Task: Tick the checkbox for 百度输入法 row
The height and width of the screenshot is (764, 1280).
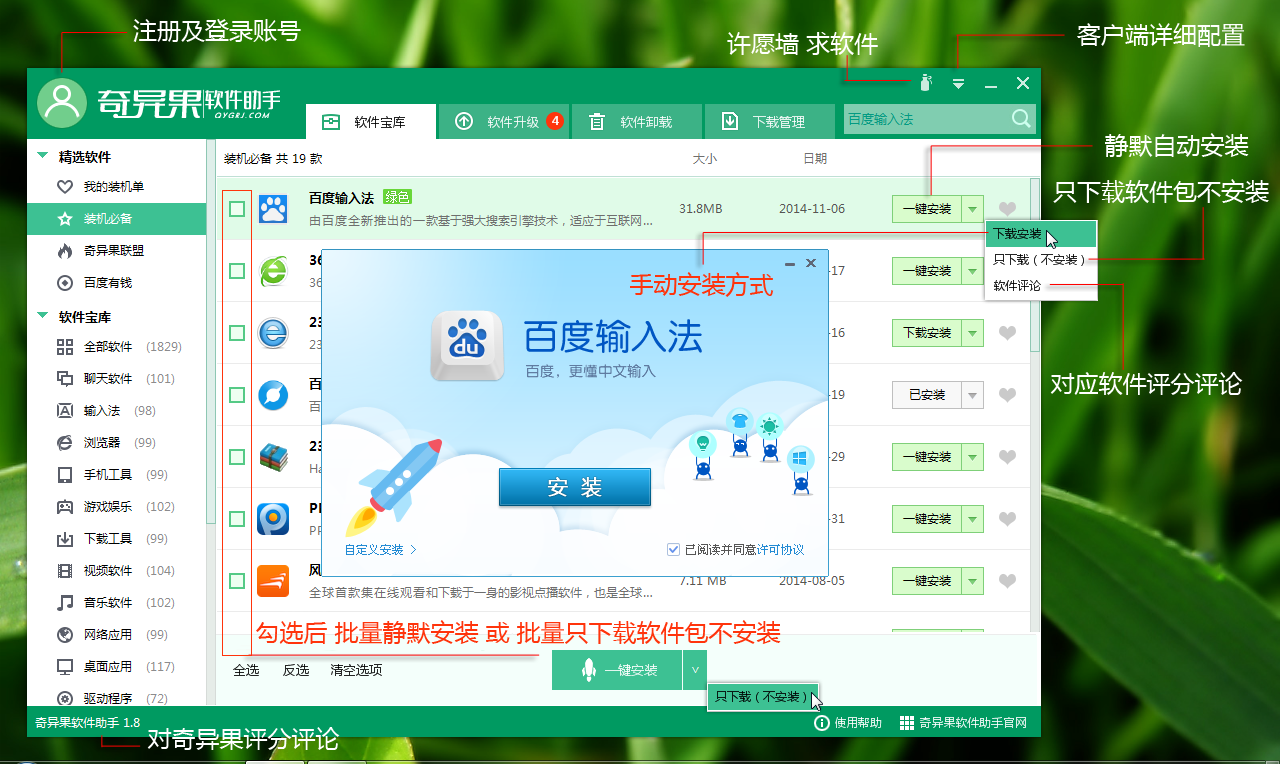Action: [237, 209]
